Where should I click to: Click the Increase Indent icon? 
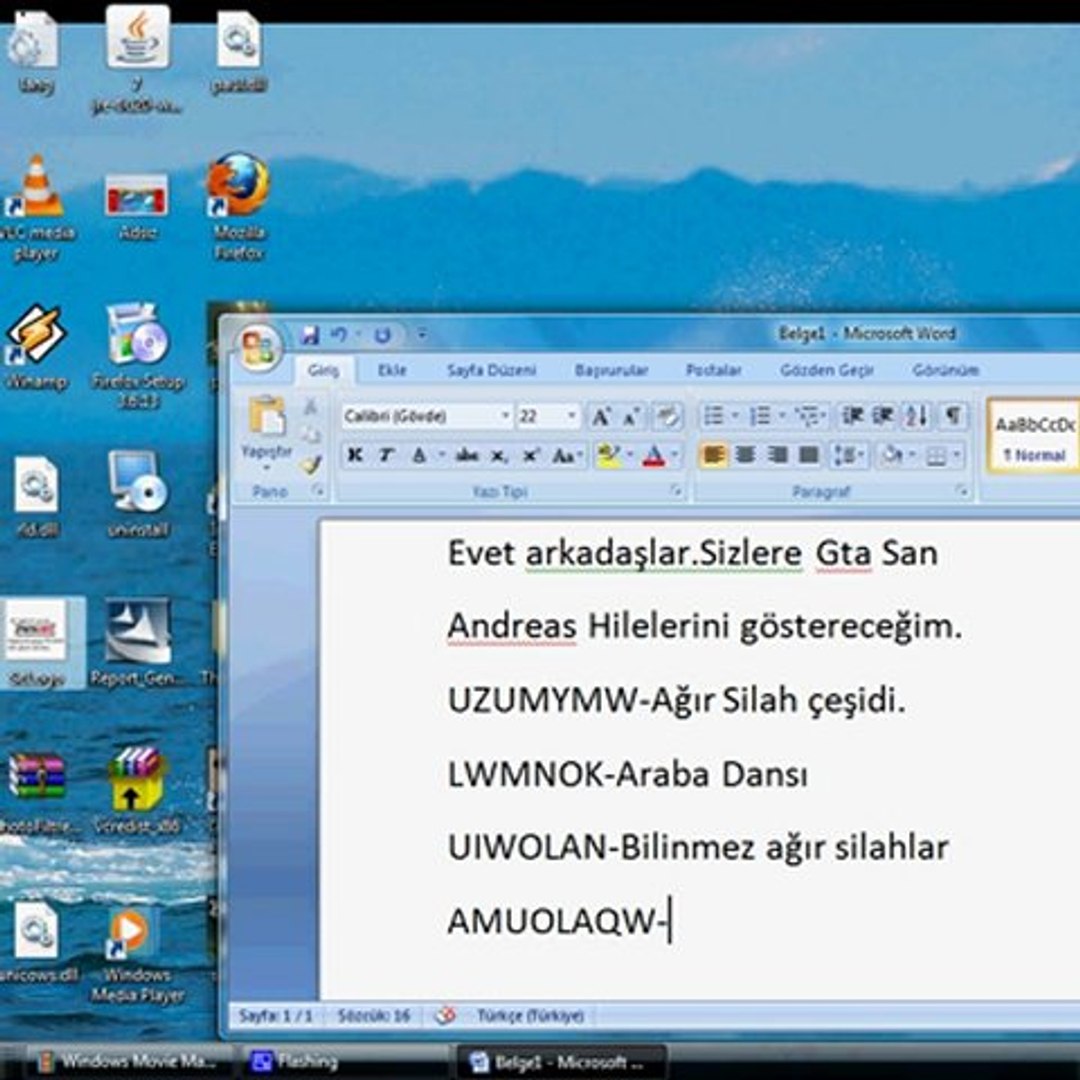click(x=883, y=416)
